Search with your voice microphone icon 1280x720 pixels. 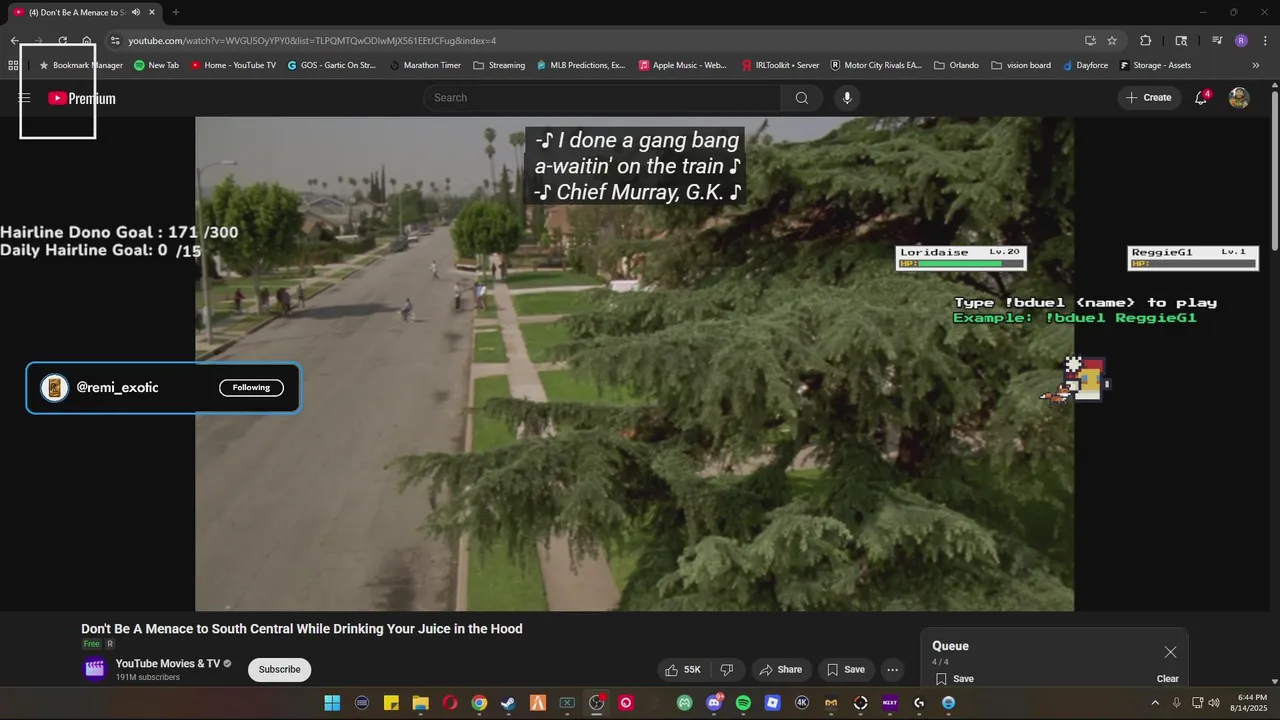pos(847,98)
